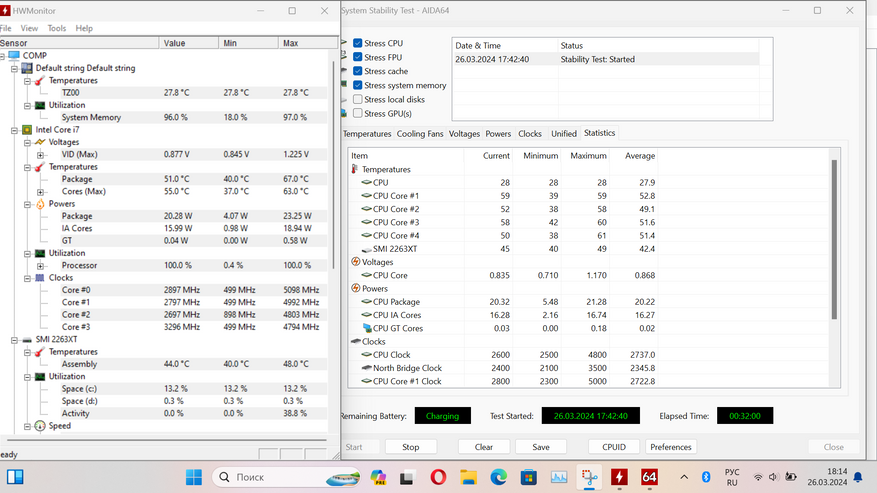
Task: Launch Microsoft Edge from the taskbar
Action: tap(497, 477)
